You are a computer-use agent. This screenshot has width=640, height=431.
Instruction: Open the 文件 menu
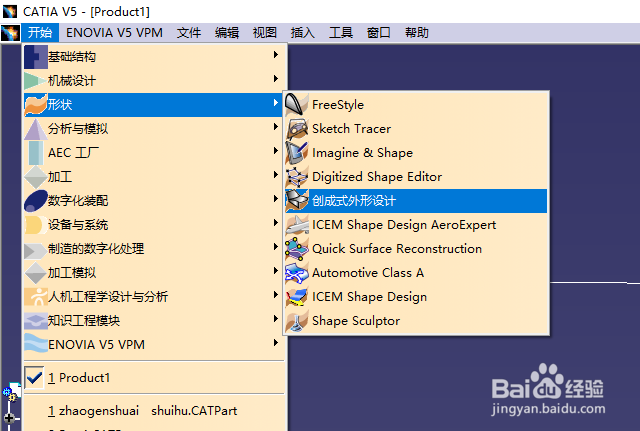tap(189, 33)
